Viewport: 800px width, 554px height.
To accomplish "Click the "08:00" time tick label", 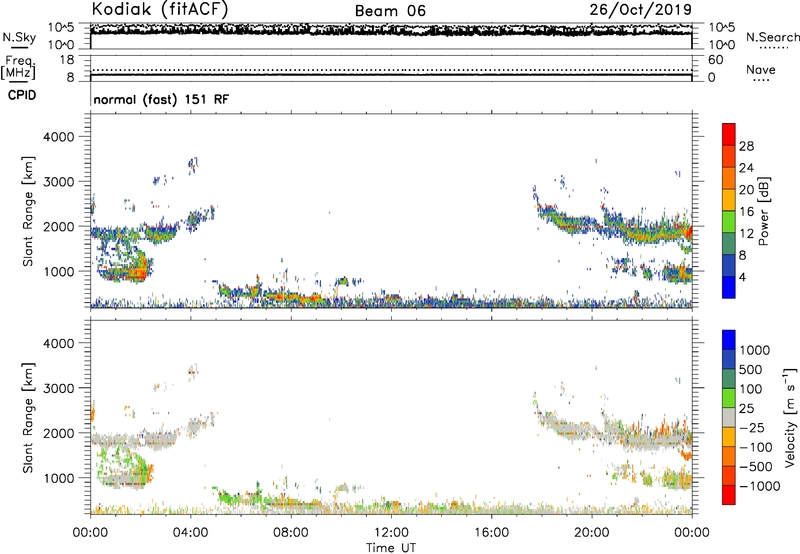I will [x=291, y=533].
